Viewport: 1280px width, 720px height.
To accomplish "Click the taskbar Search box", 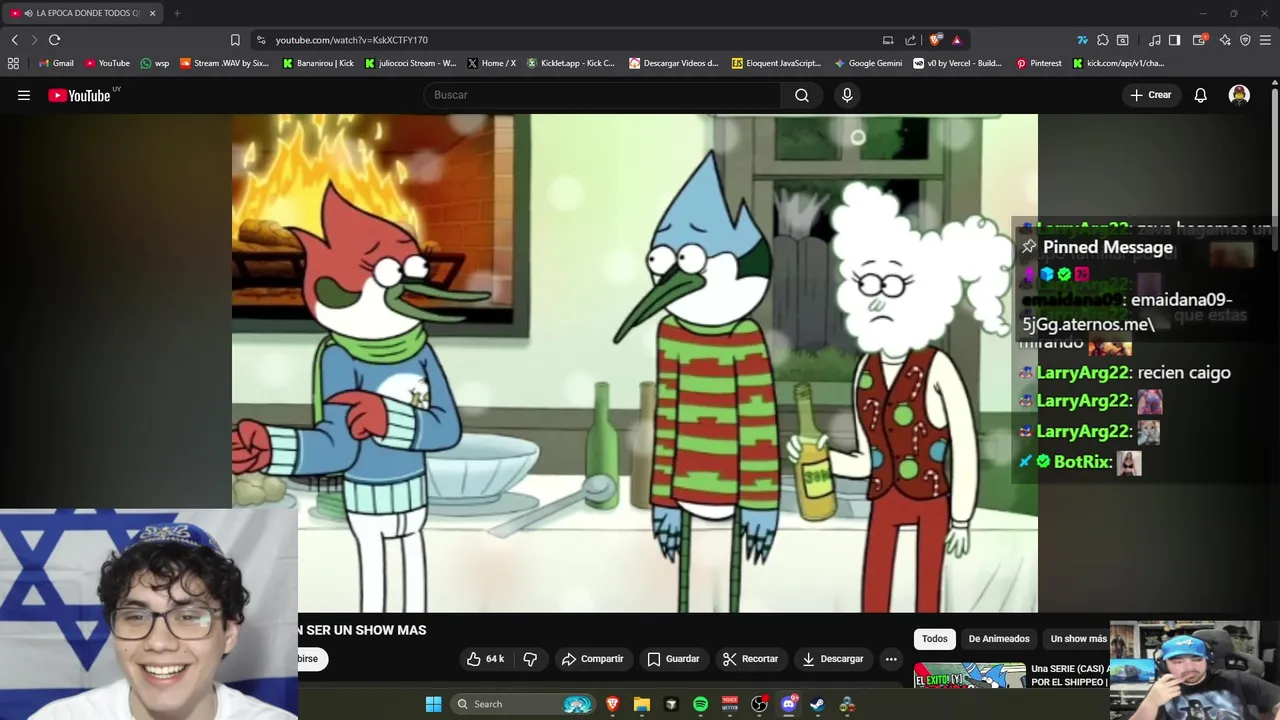I will tap(524, 704).
